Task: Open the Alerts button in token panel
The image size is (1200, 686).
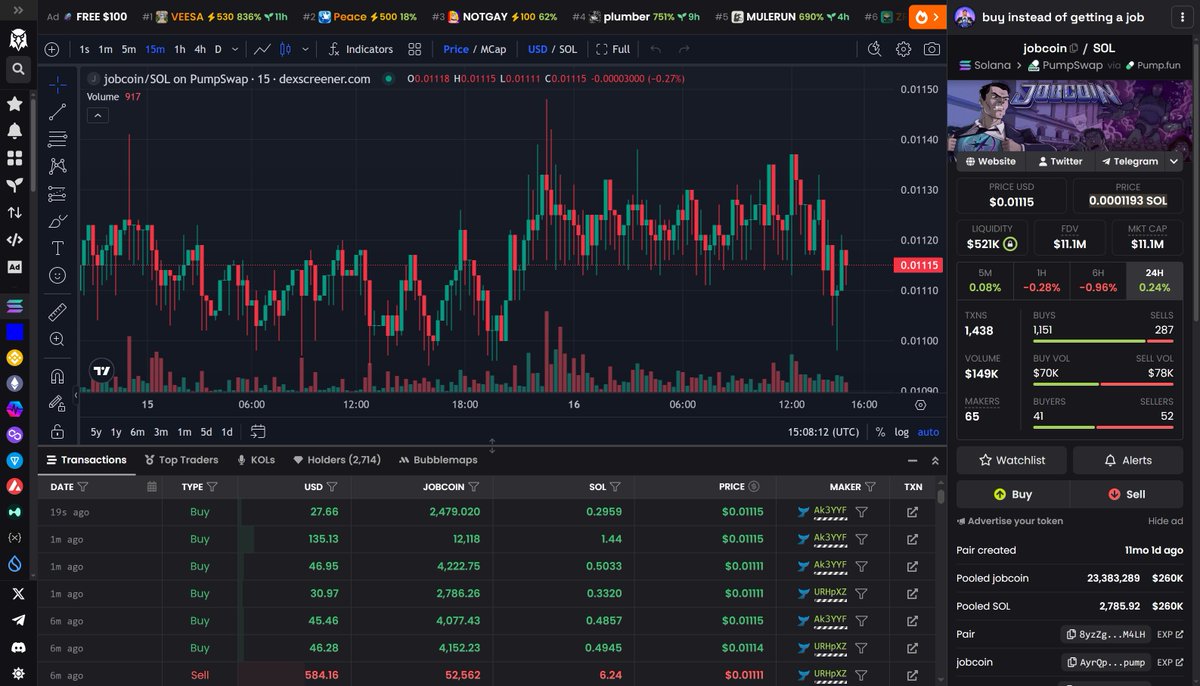Action: [1127, 460]
